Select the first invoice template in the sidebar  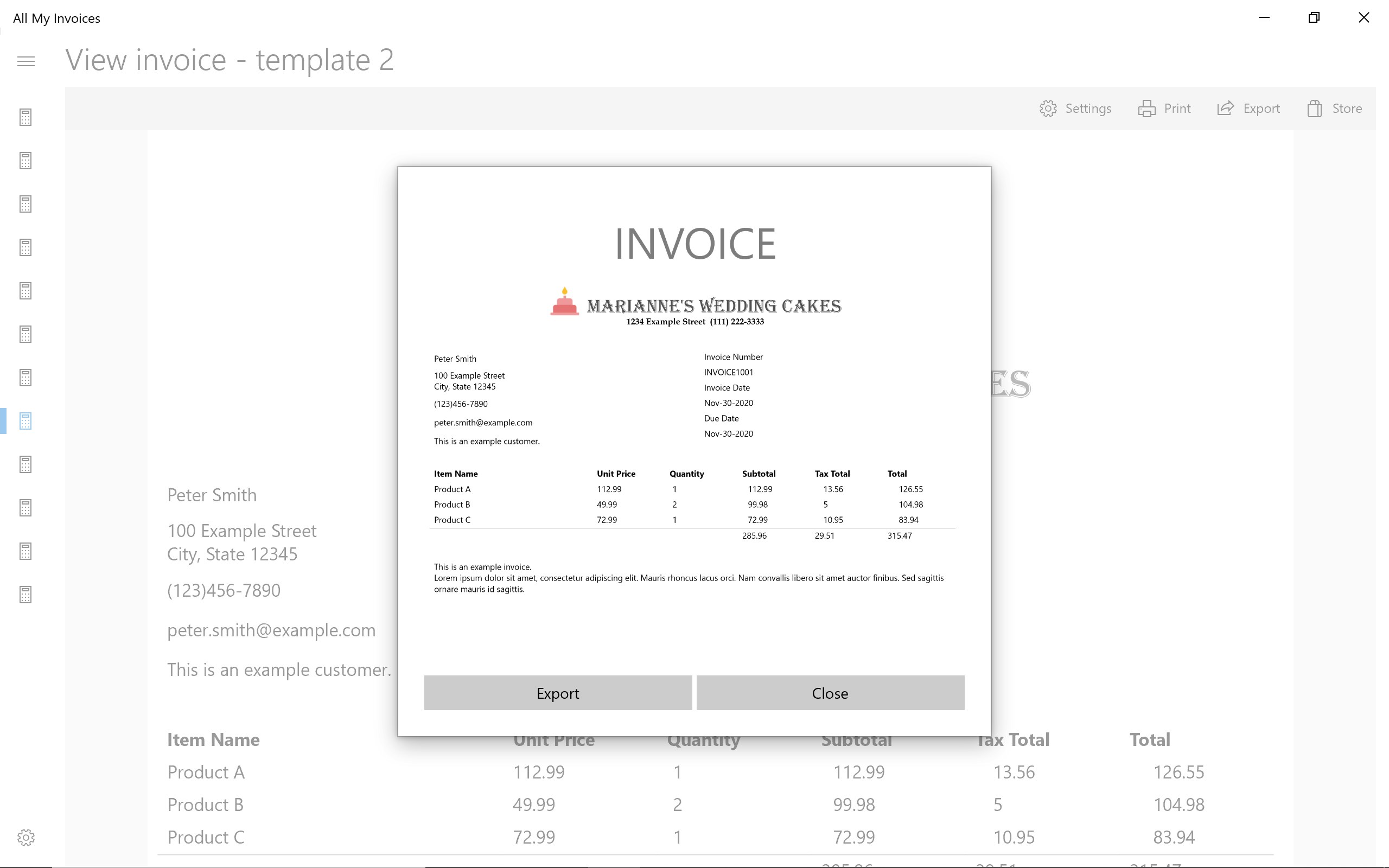[x=26, y=117]
